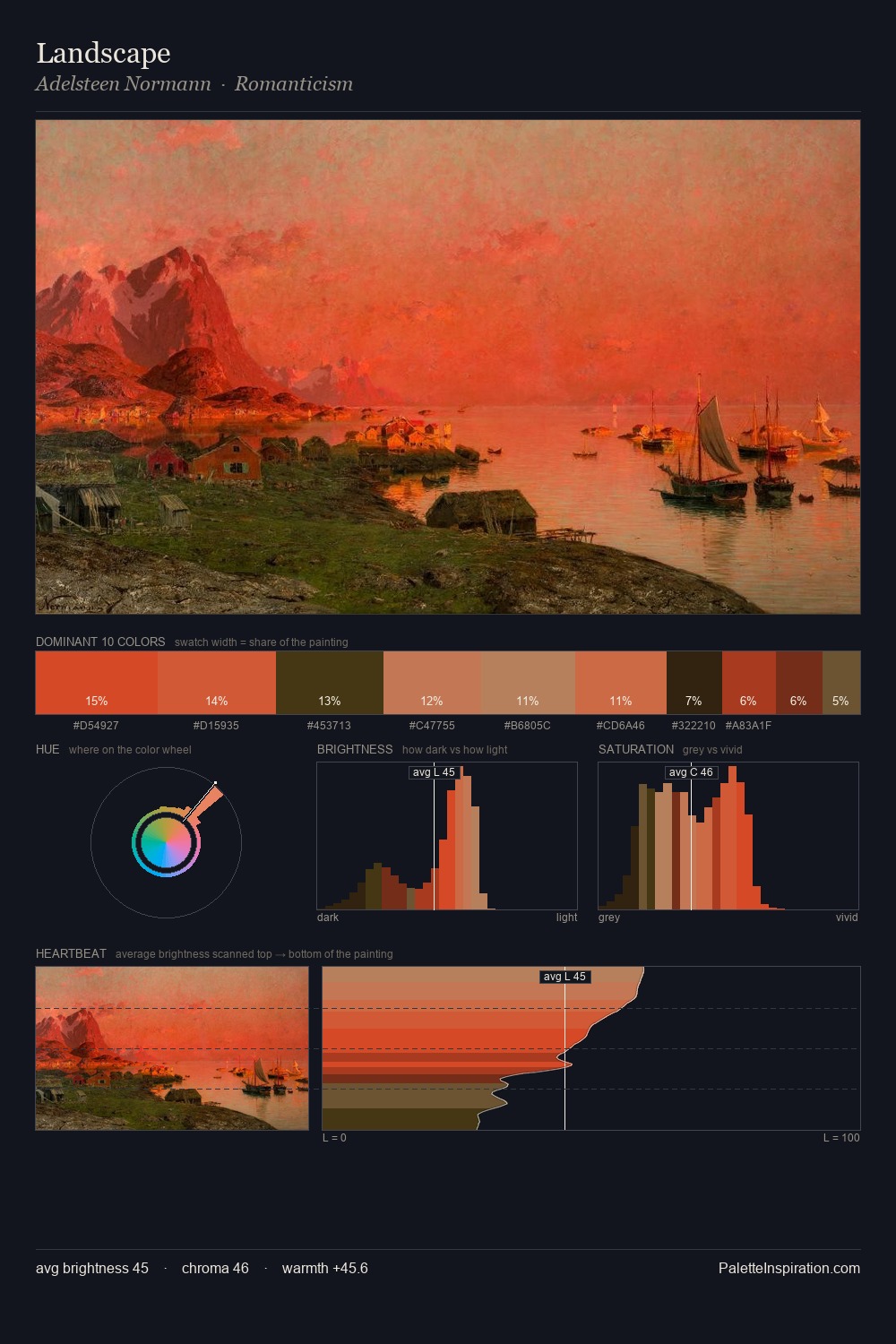
Task: Click the avg brightness 45 footer stat
Action: pos(92,1268)
